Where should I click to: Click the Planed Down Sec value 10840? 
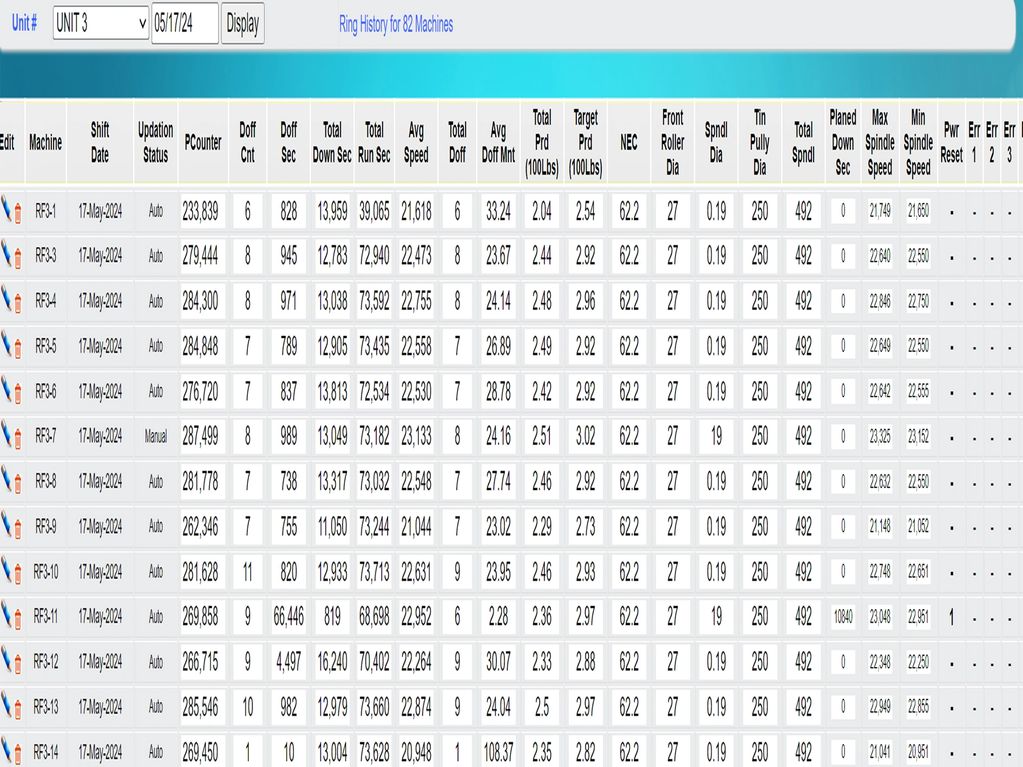843,617
